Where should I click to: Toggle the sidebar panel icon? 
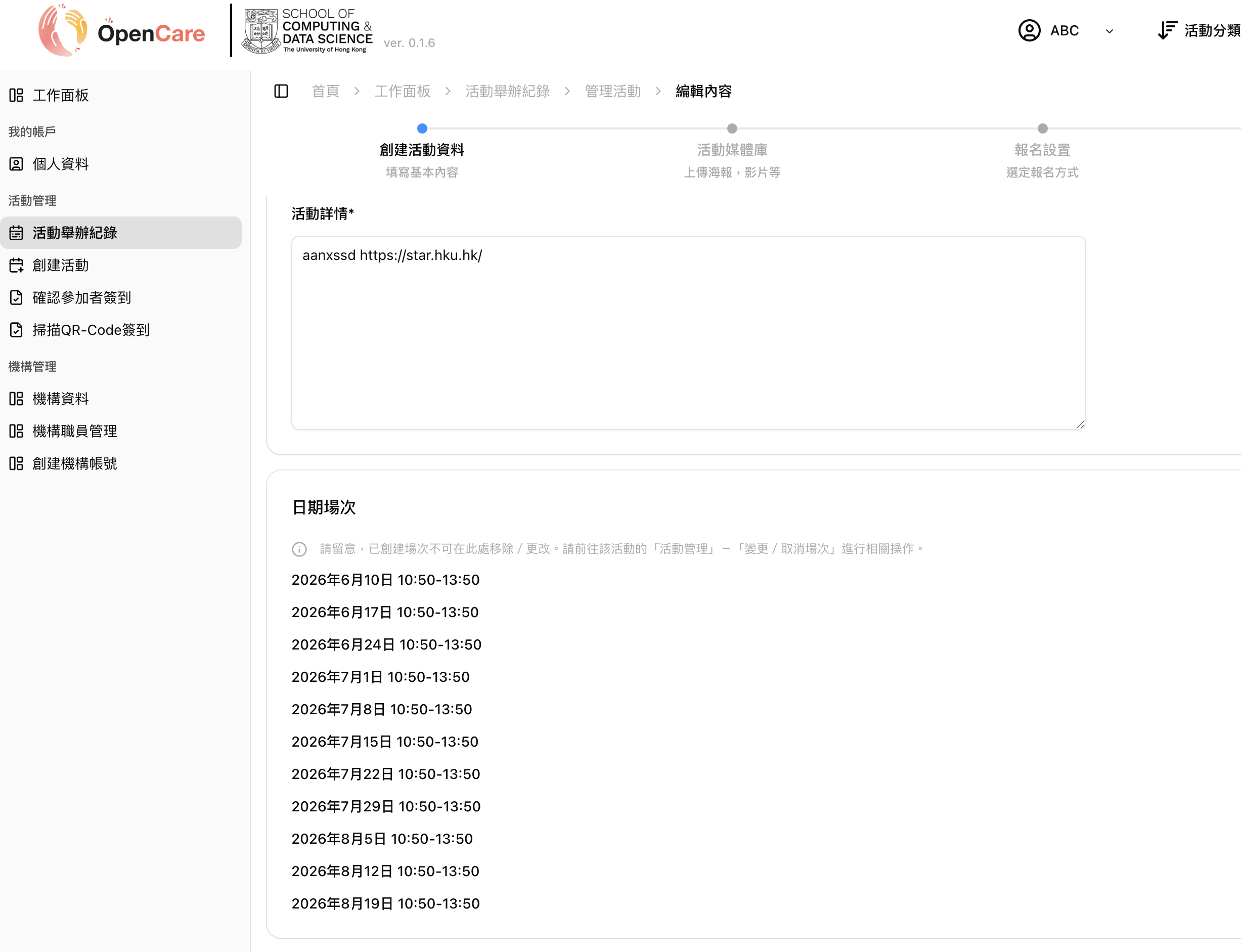[281, 91]
